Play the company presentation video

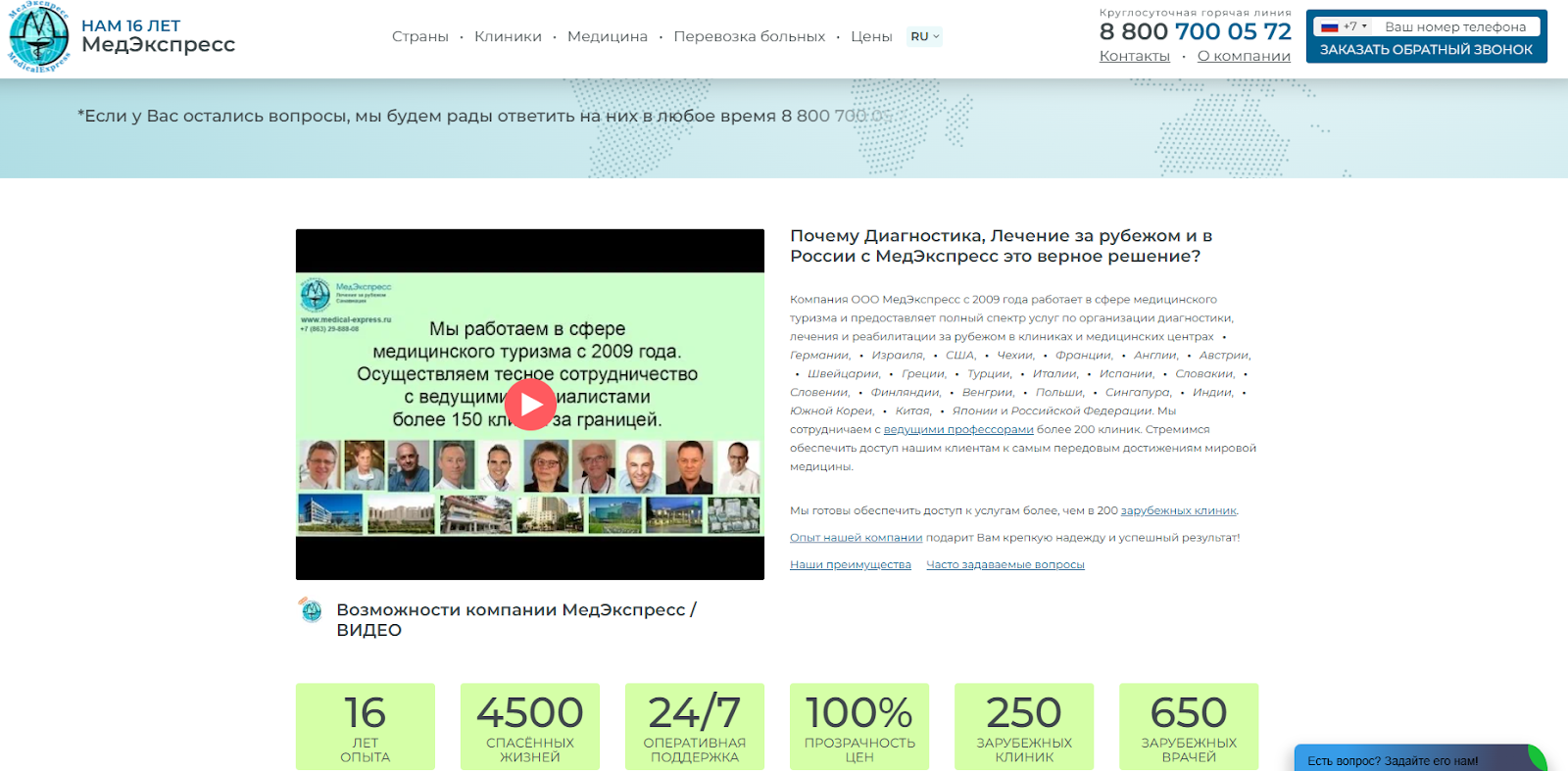530,404
